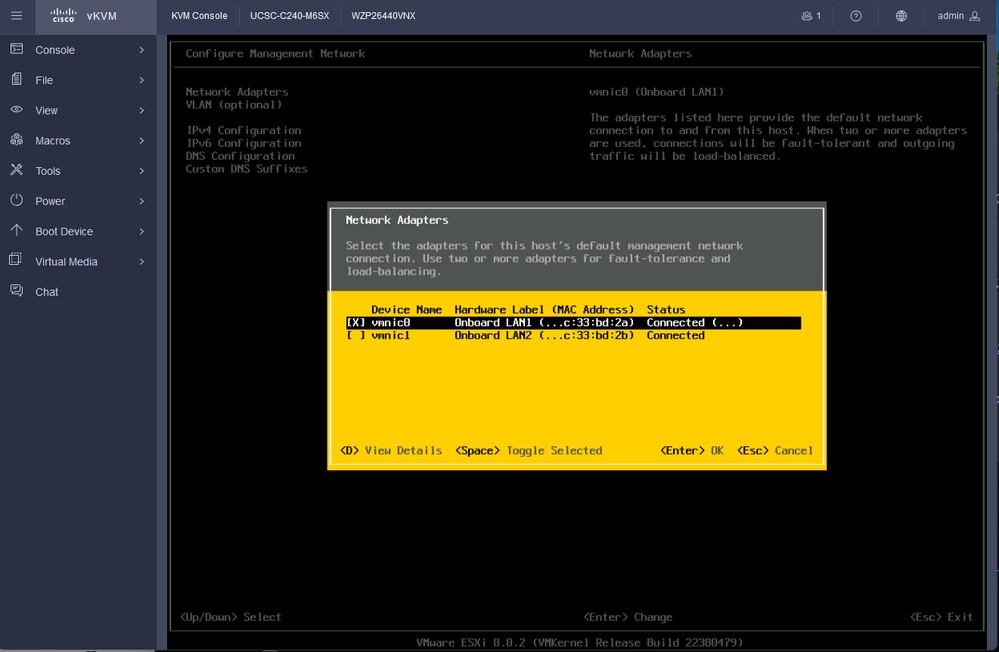999x652 pixels.
Task: Click <Enter> Change at console bottom
Action: tap(628, 617)
